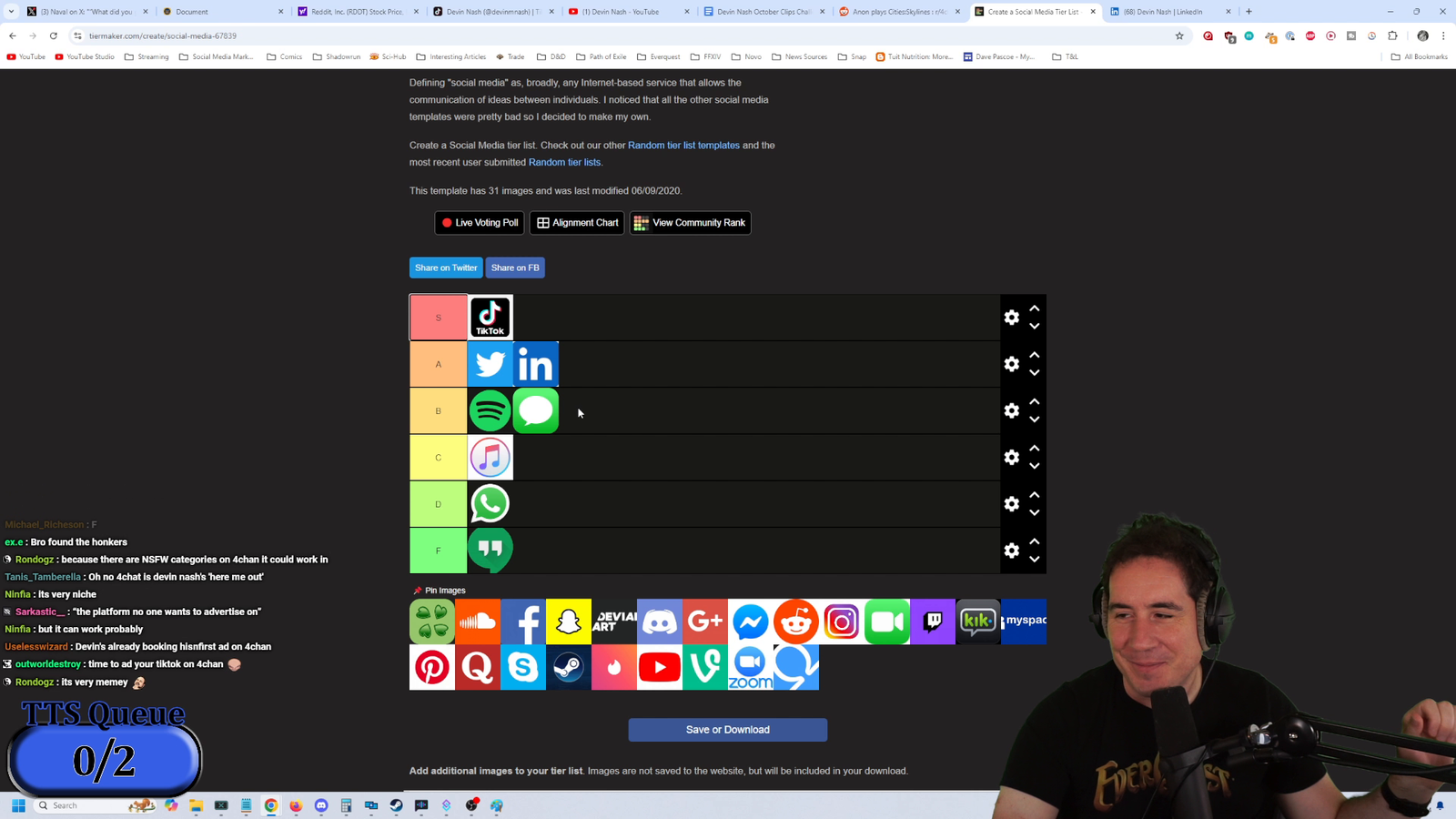Click Share on Twitter button
This screenshot has height=819, width=1456.
pyautogui.click(x=446, y=268)
